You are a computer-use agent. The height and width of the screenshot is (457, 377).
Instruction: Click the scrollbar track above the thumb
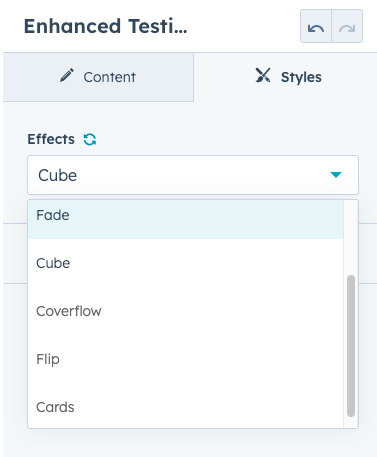[351, 237]
